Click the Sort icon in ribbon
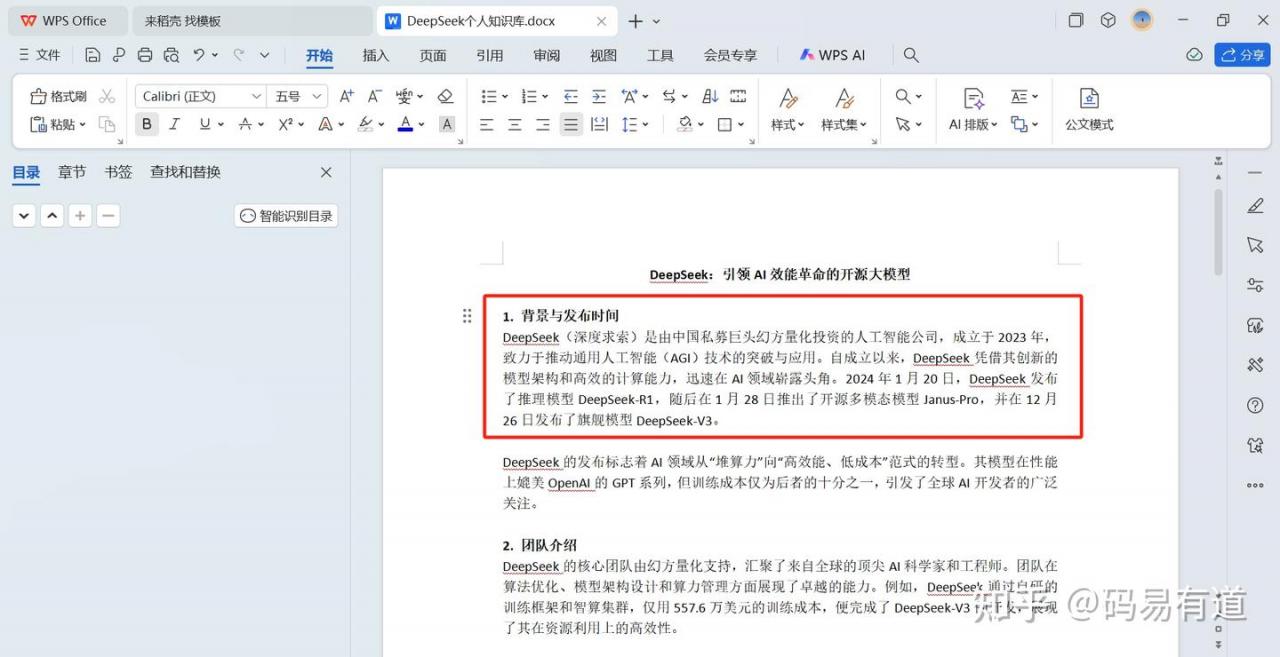Screen dimensions: 1280x657 (710, 96)
